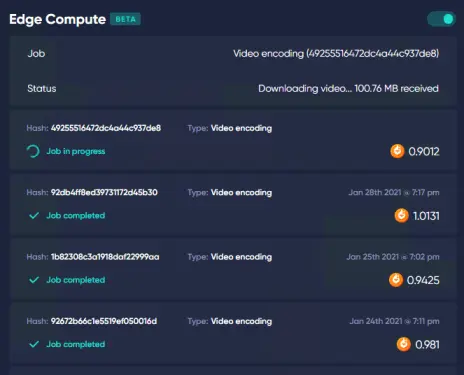Click the Job in progress status text
Viewport: 464px width, 375px height.
[76, 151]
